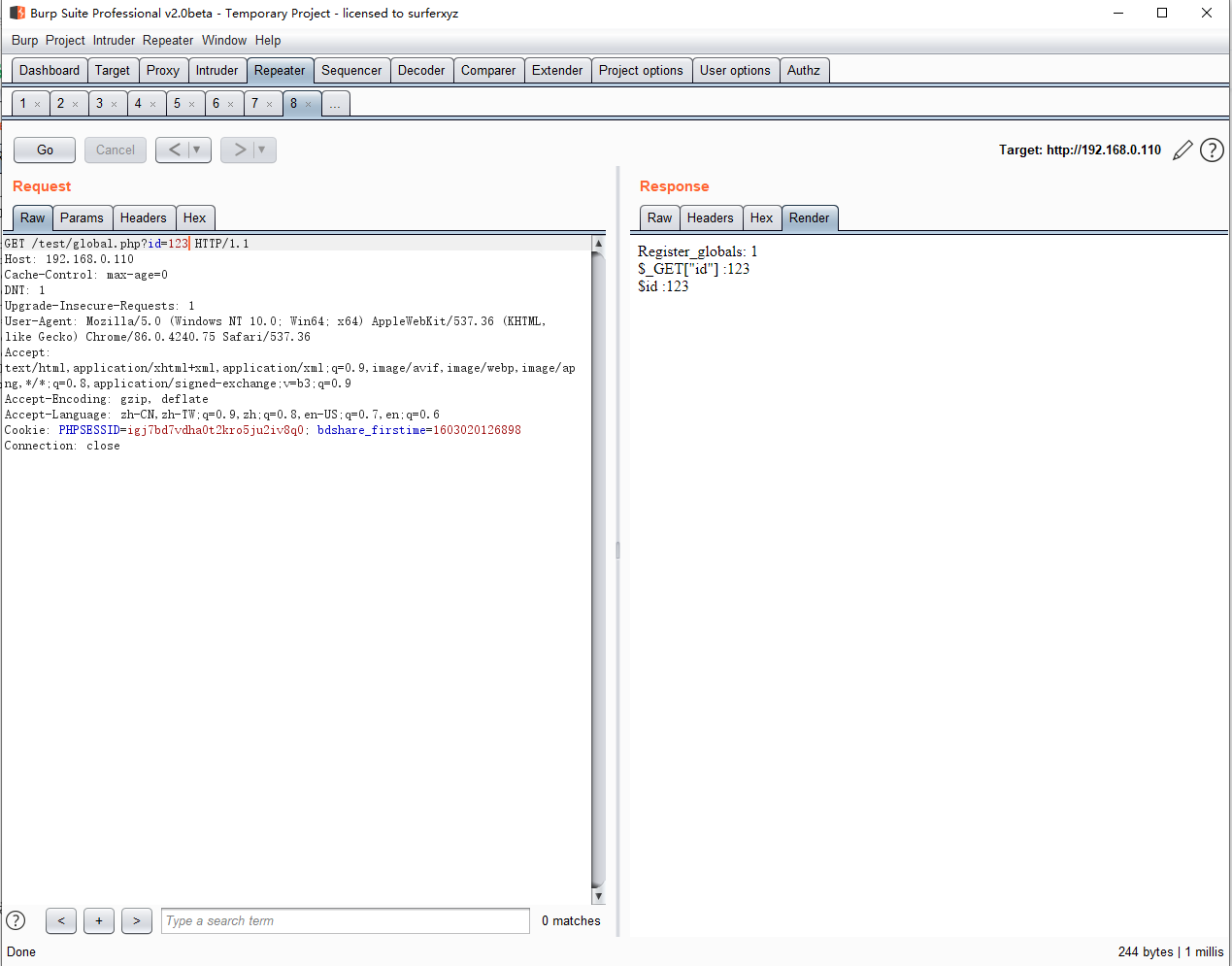The width and height of the screenshot is (1232, 966).
Task: Open back history dropdown arrow
Action: 197,150
